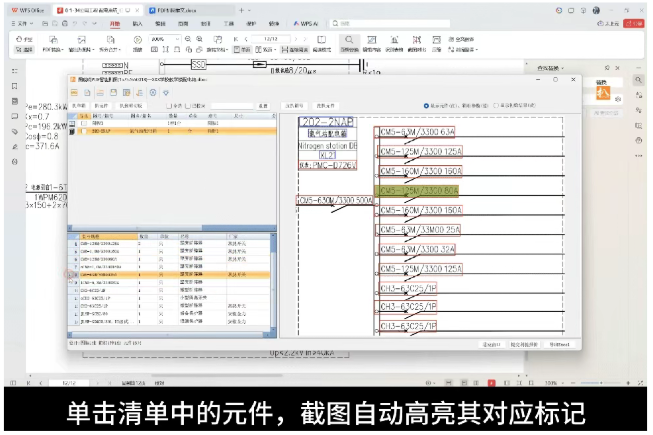This screenshot has height=435, width=653.
Task: Click the red view icon in status bar
Action: (x=491, y=383)
